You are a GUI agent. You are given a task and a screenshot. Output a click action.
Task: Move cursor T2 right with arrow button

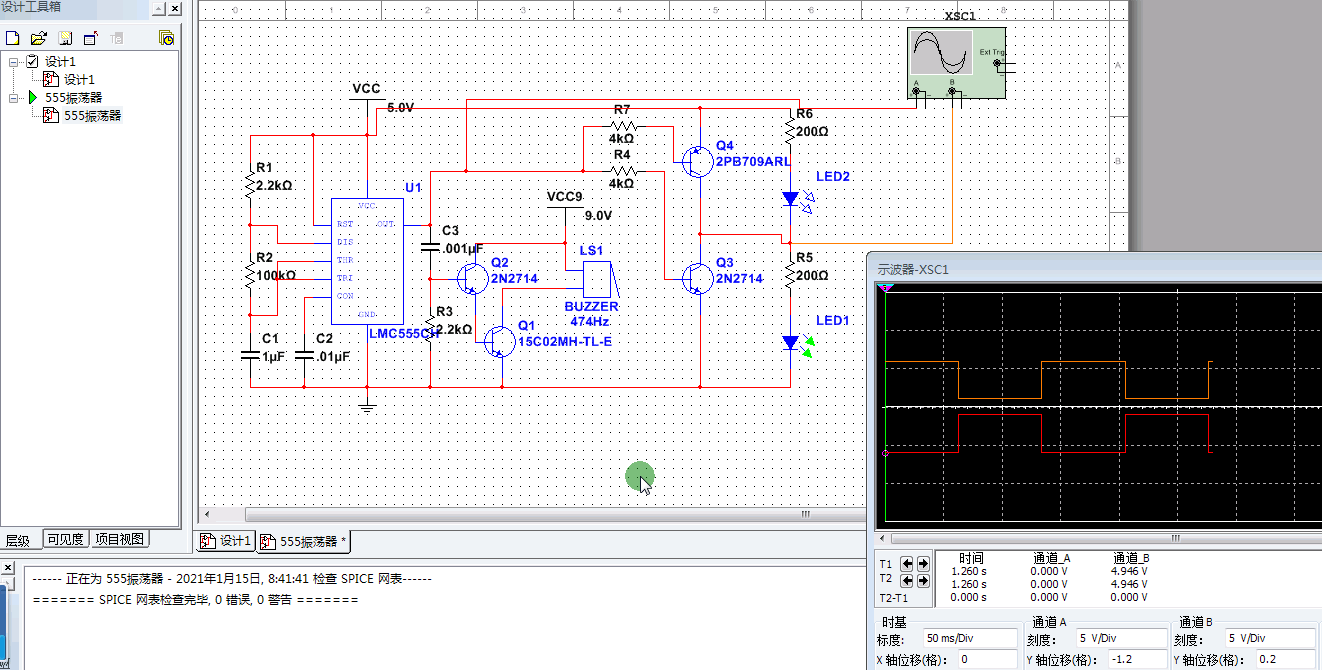[x=923, y=580]
